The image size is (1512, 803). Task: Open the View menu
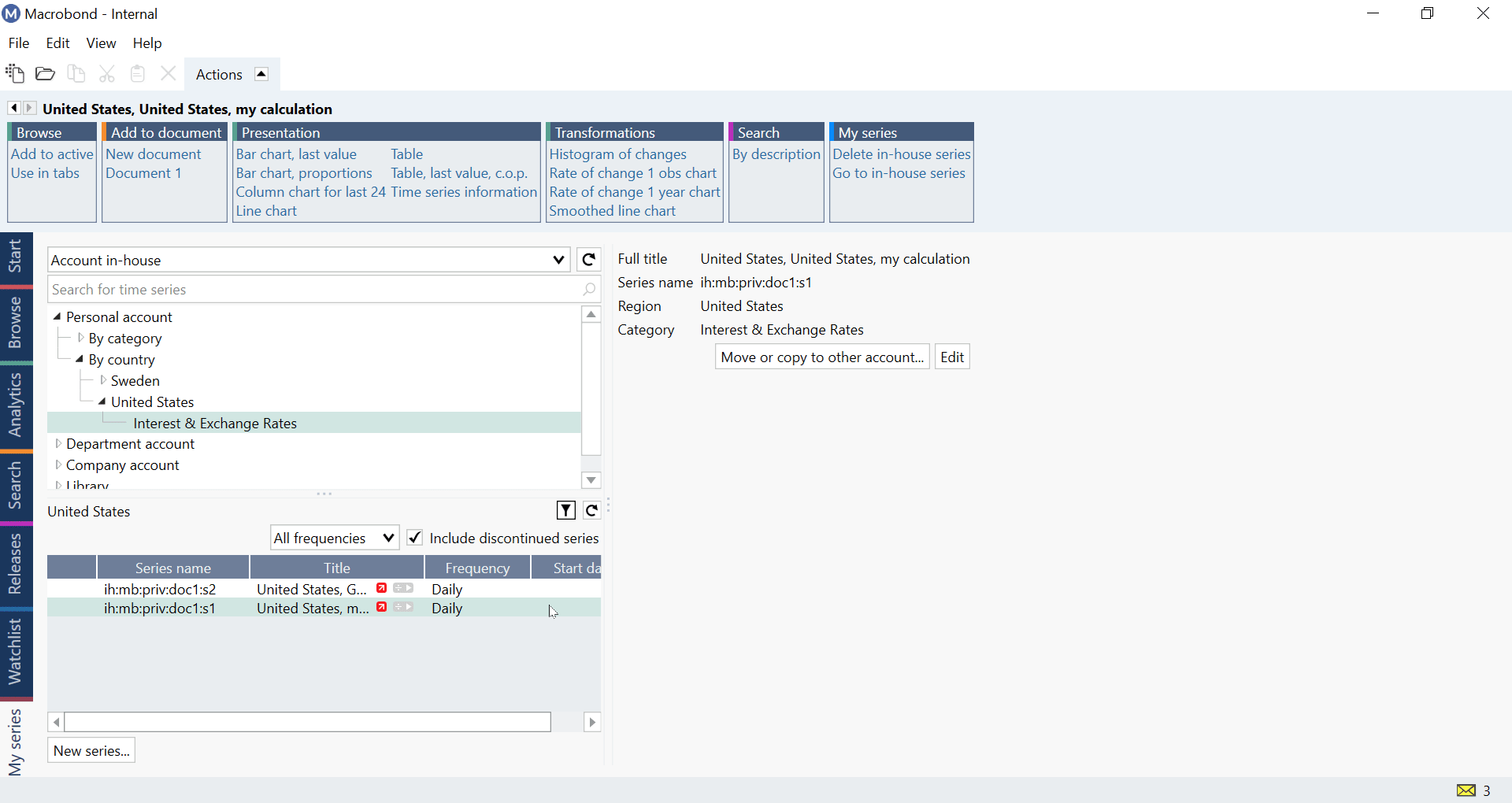[101, 43]
